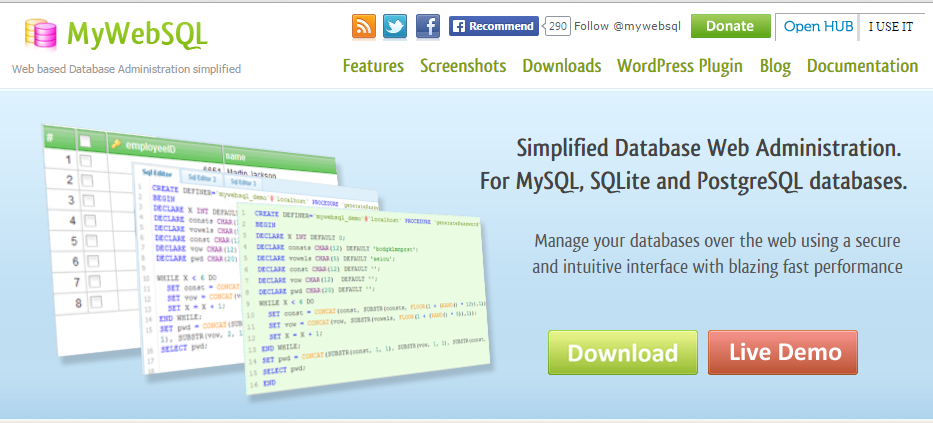This screenshot has height=423, width=933.
Task: Tick the header select-all checkbox in table illustration
Action: point(85,141)
